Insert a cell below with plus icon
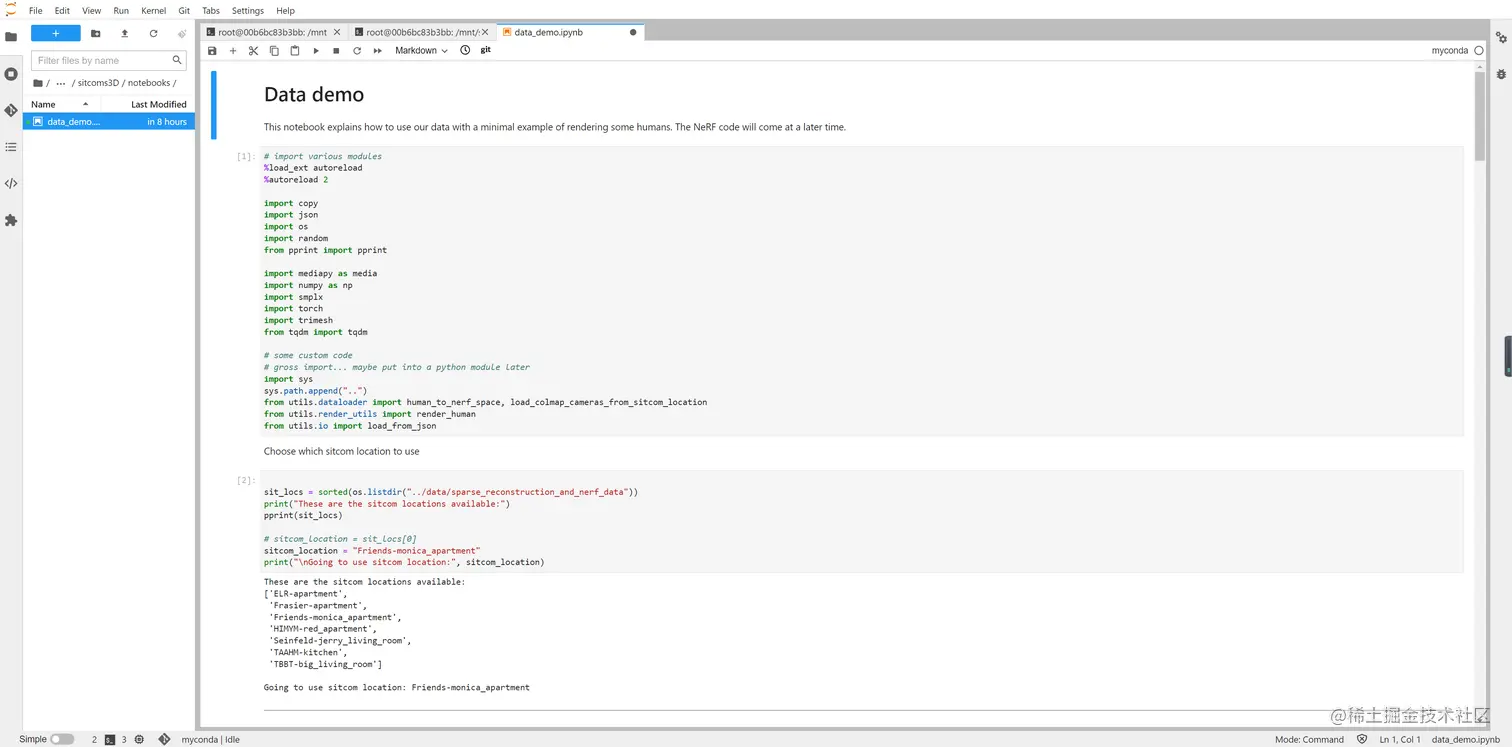This screenshot has height=747, width=1512. point(233,51)
